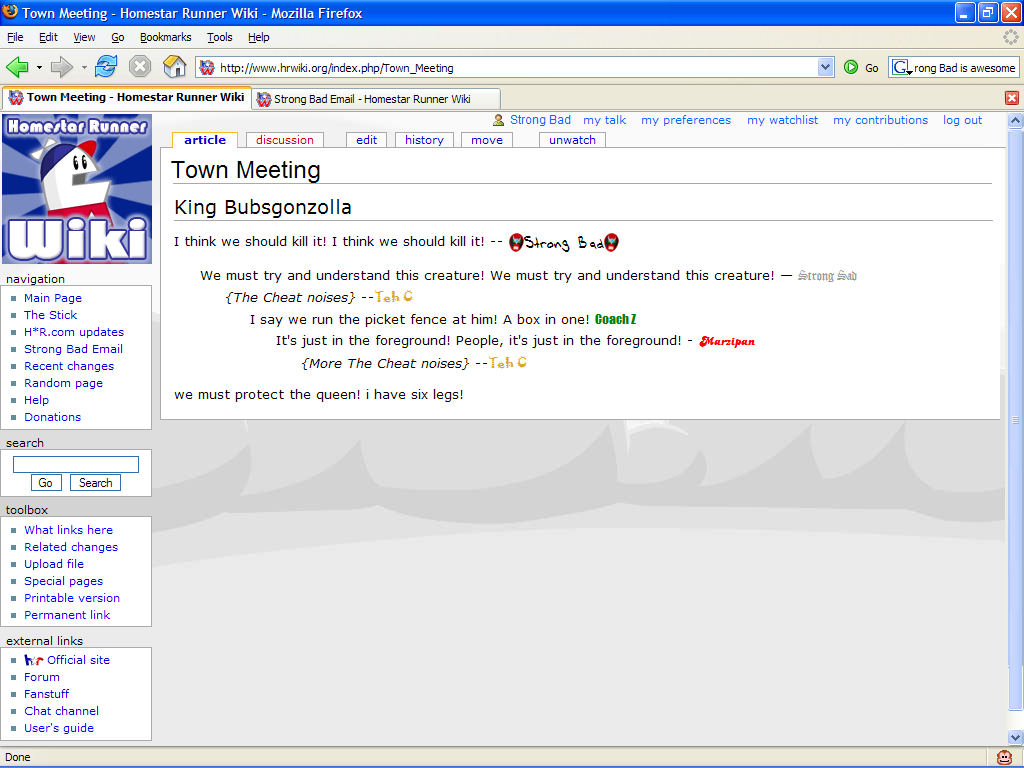Open What links here in toolbox
The width and height of the screenshot is (1024, 768).
[68, 530]
